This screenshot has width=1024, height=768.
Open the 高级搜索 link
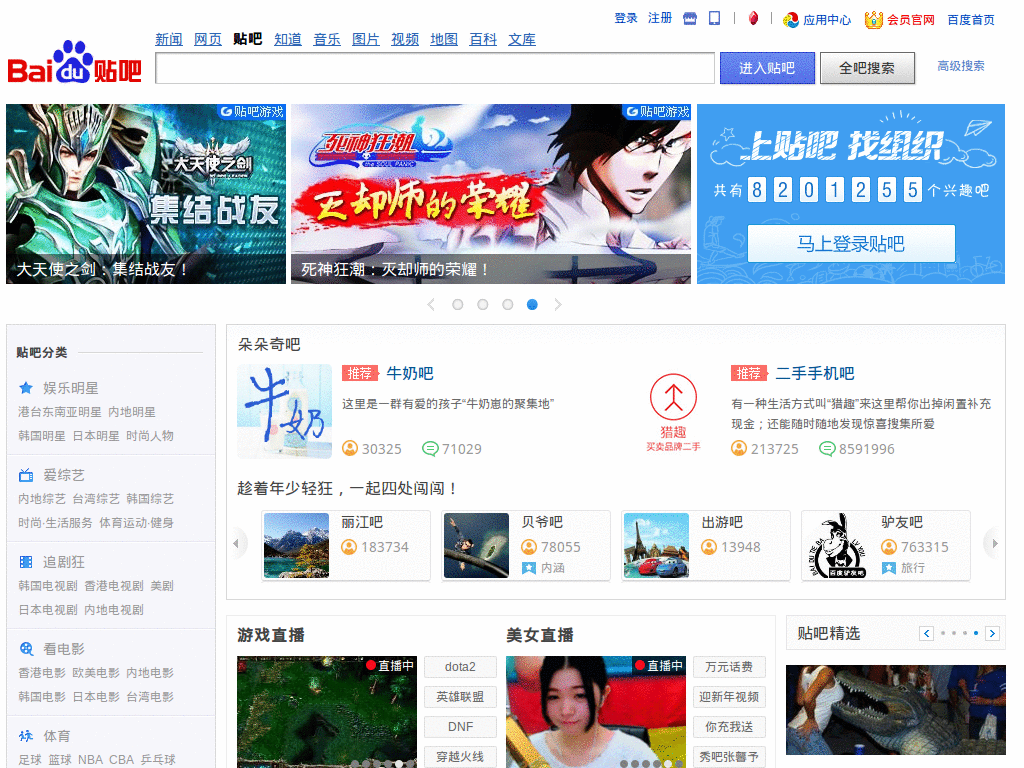(961, 66)
